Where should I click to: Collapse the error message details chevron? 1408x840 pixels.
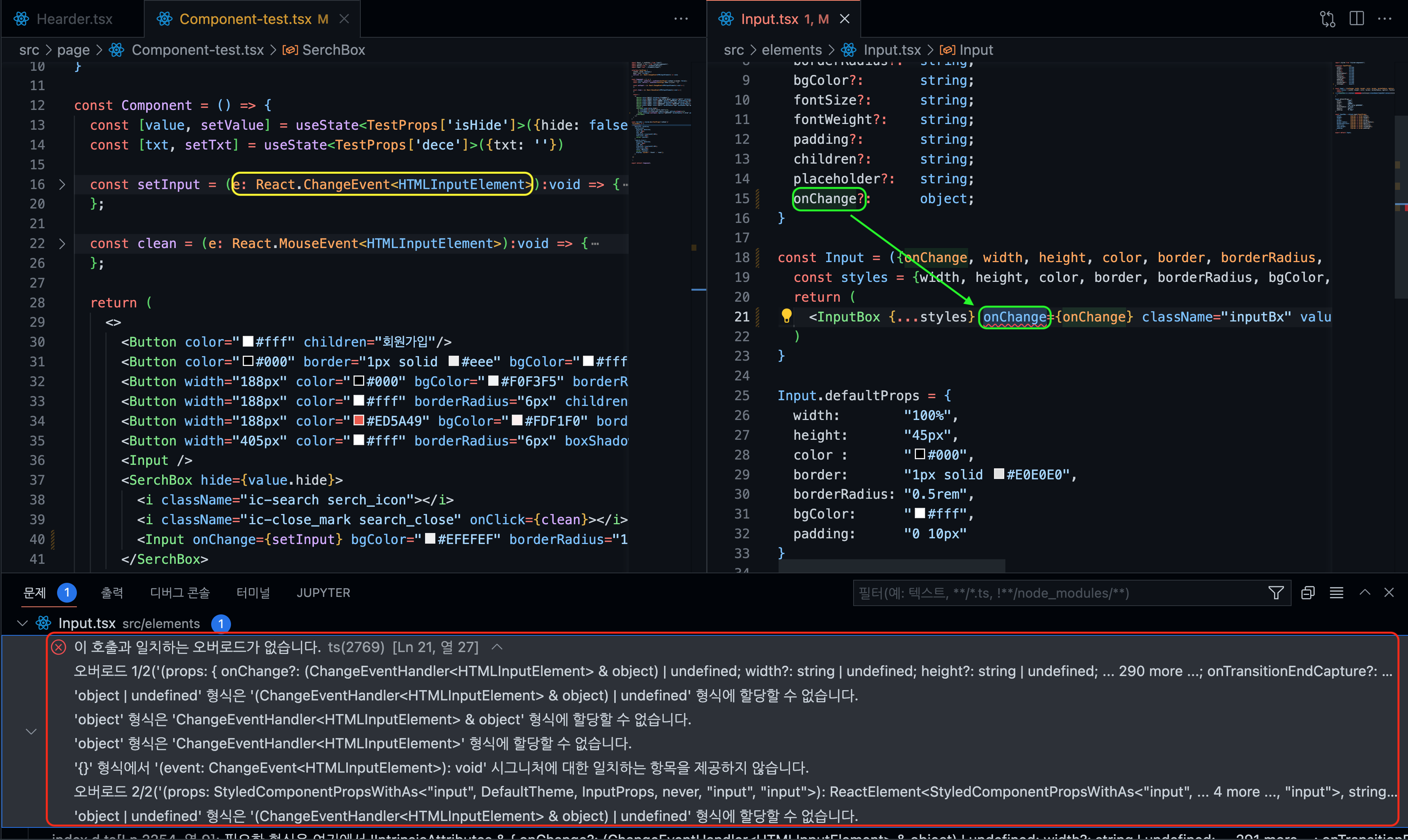(x=497, y=647)
